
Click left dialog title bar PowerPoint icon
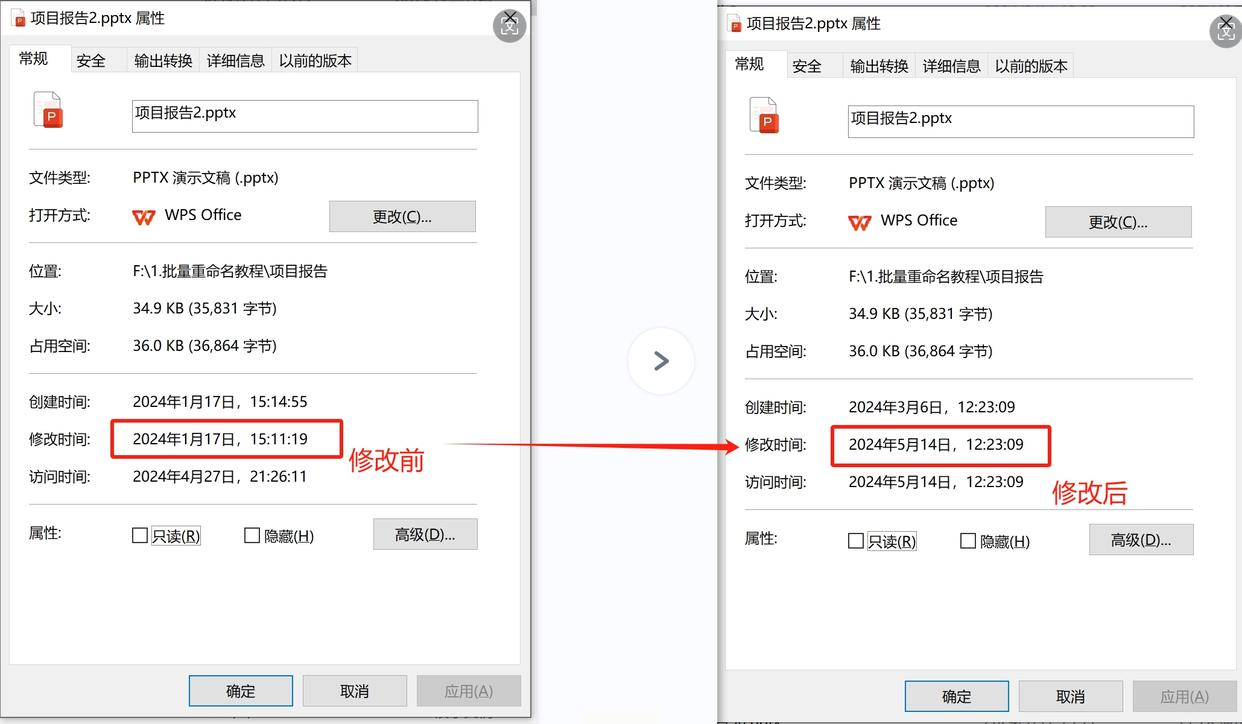pyautogui.click(x=18, y=18)
